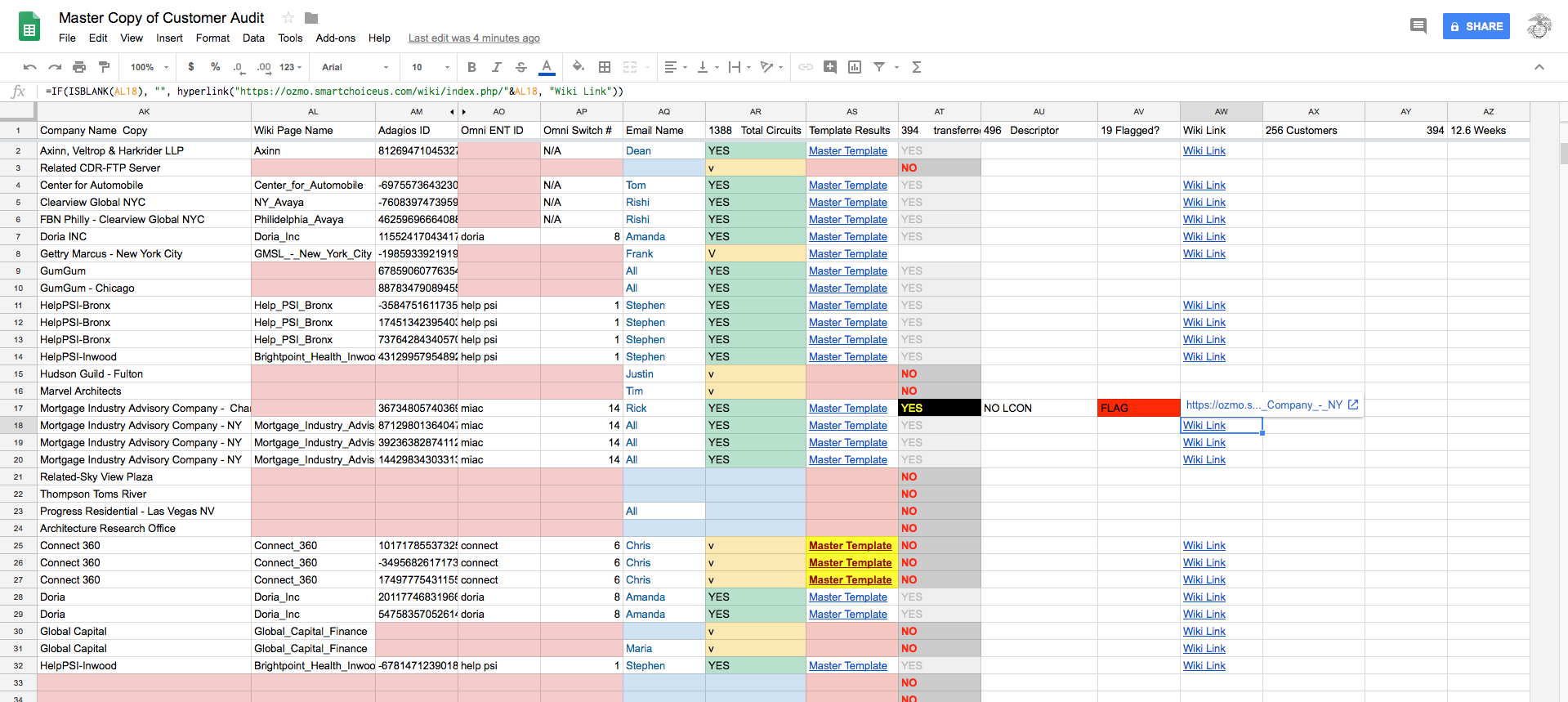Open the vertical align dropdown
The height and width of the screenshot is (702, 1568).
(x=707, y=67)
